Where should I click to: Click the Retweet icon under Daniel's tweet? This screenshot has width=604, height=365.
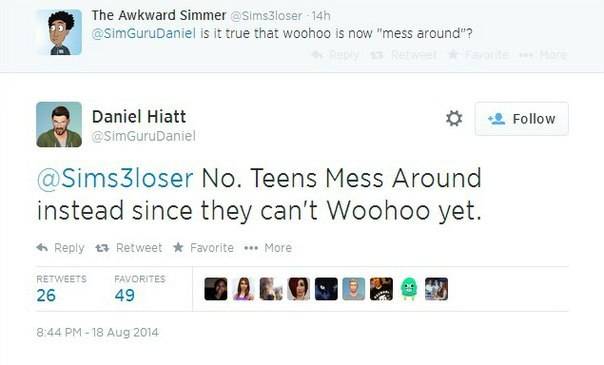click(102, 248)
